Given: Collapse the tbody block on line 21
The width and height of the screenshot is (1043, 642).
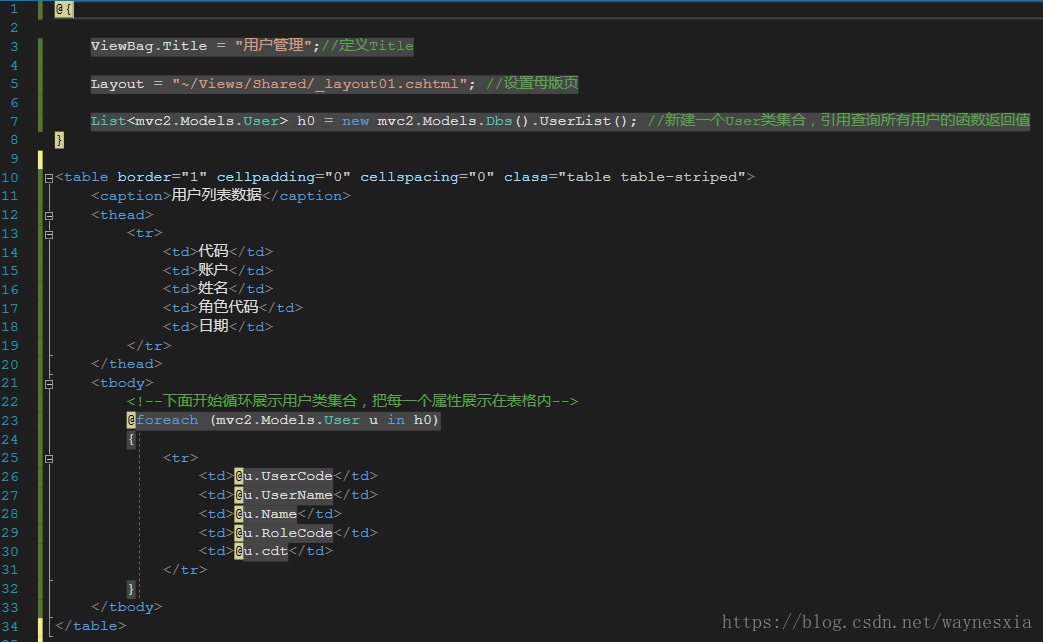Looking at the screenshot, I should [x=49, y=384].
